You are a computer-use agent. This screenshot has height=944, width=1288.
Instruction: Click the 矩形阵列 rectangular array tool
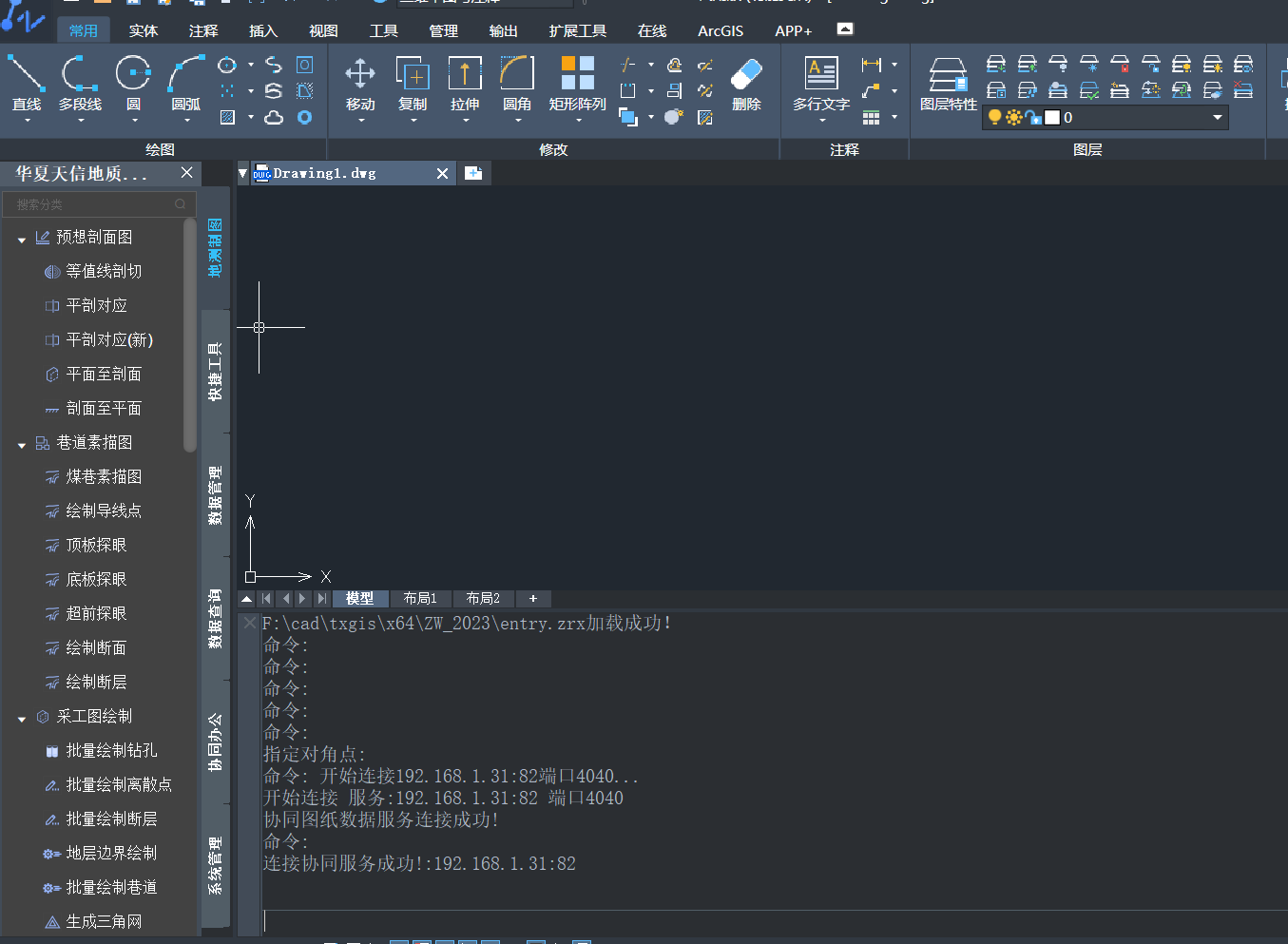577,83
